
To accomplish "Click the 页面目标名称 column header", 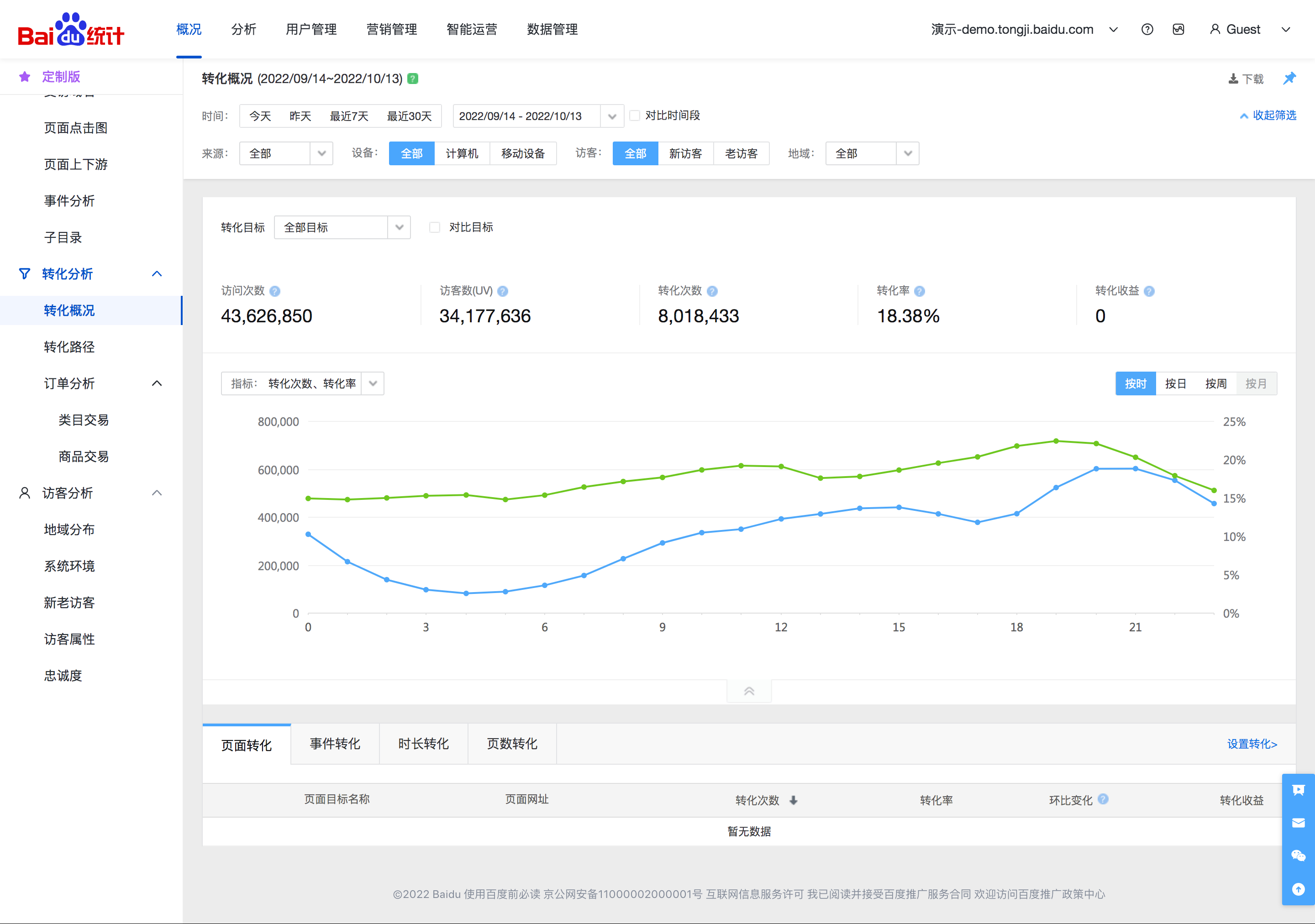I will (x=337, y=799).
